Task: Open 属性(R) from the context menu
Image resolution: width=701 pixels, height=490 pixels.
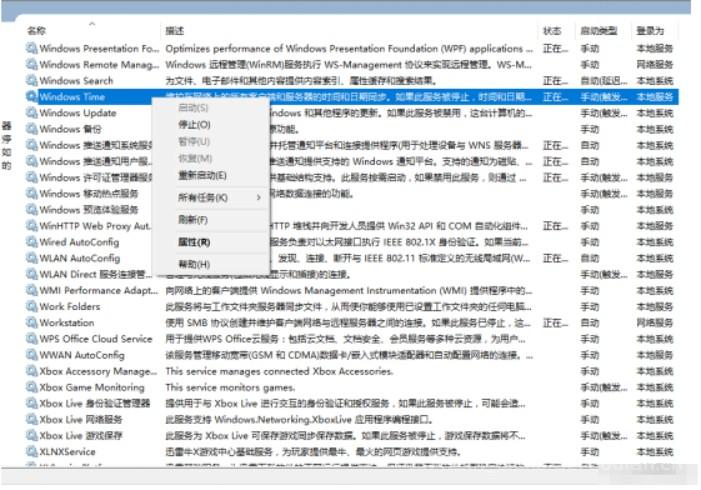Action: coord(194,242)
